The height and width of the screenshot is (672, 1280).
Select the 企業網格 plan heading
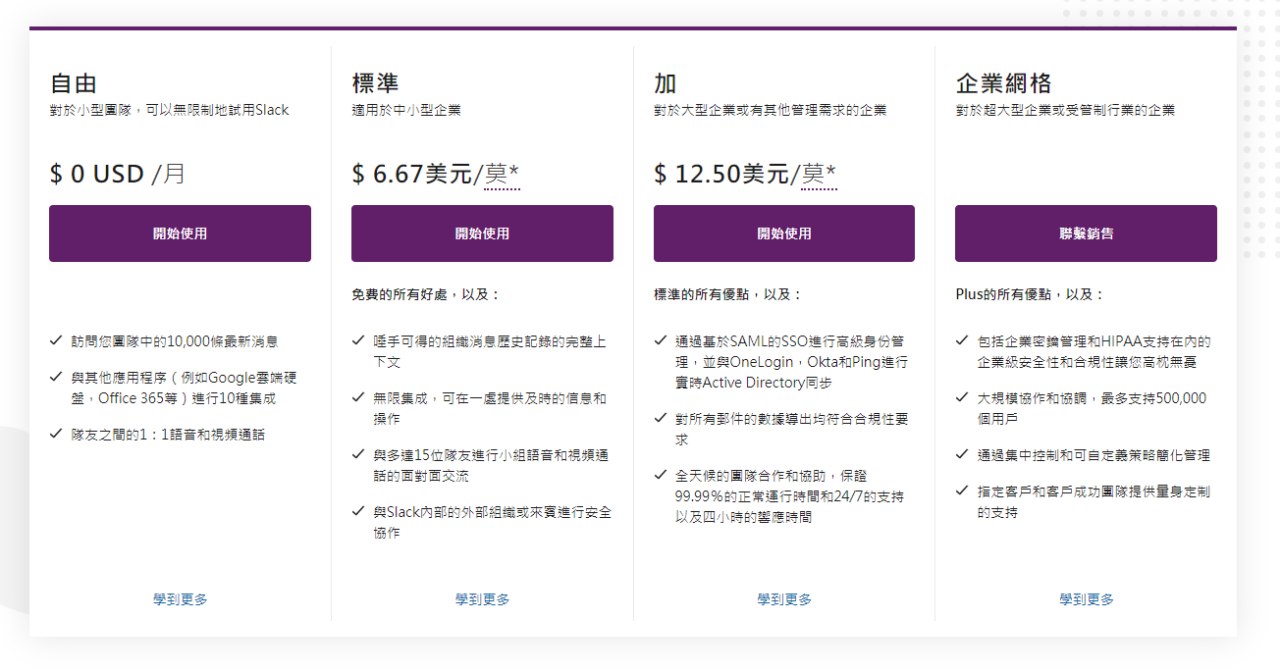click(x=1003, y=83)
